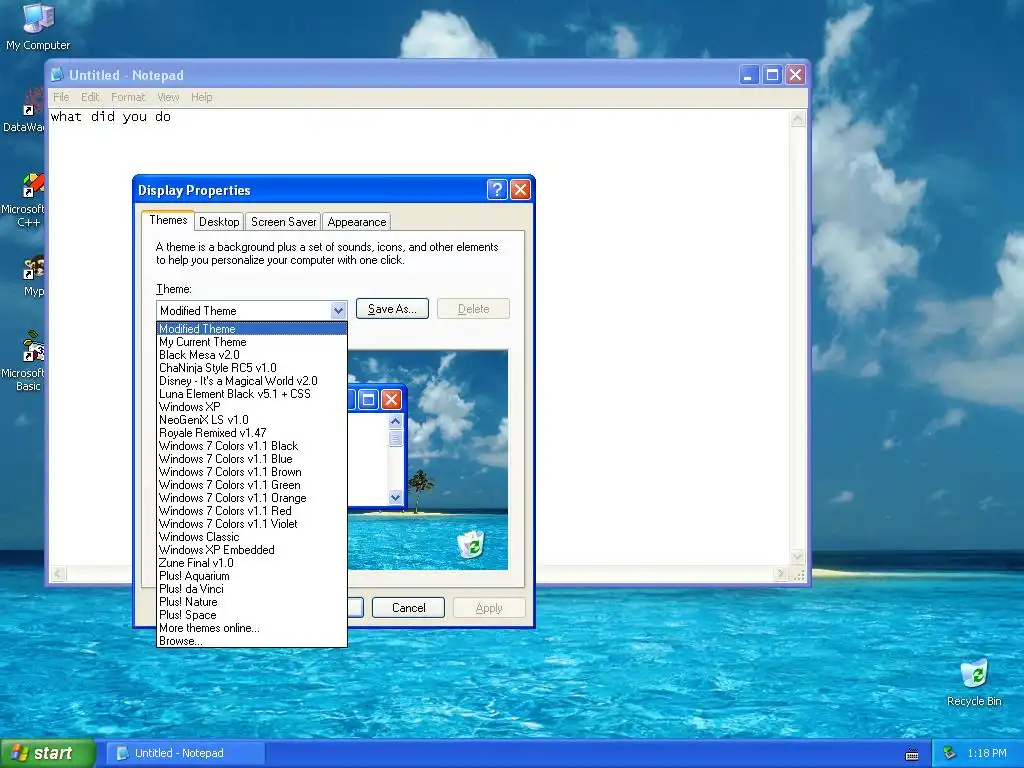
Task: Click the Notepad icon in the title bar
Action: [57, 75]
